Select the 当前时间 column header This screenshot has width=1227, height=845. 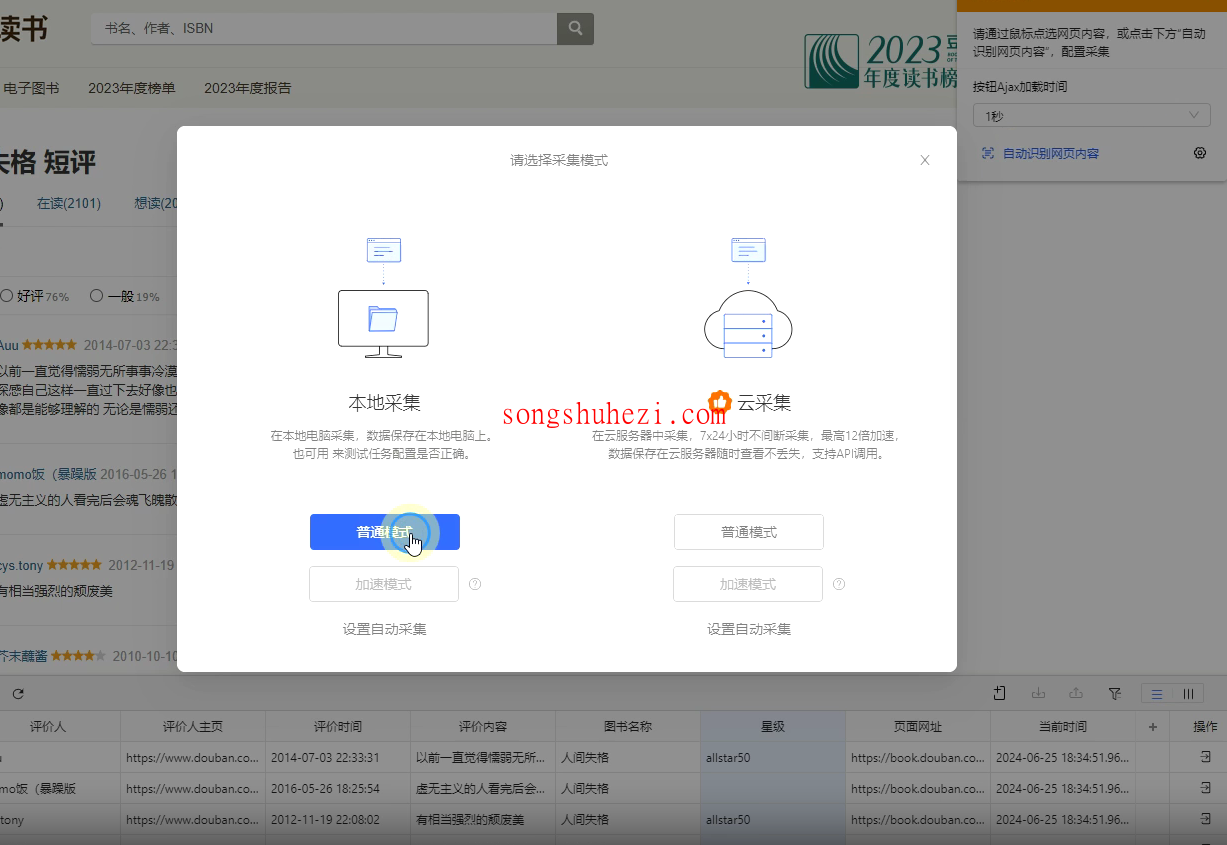tap(1063, 727)
